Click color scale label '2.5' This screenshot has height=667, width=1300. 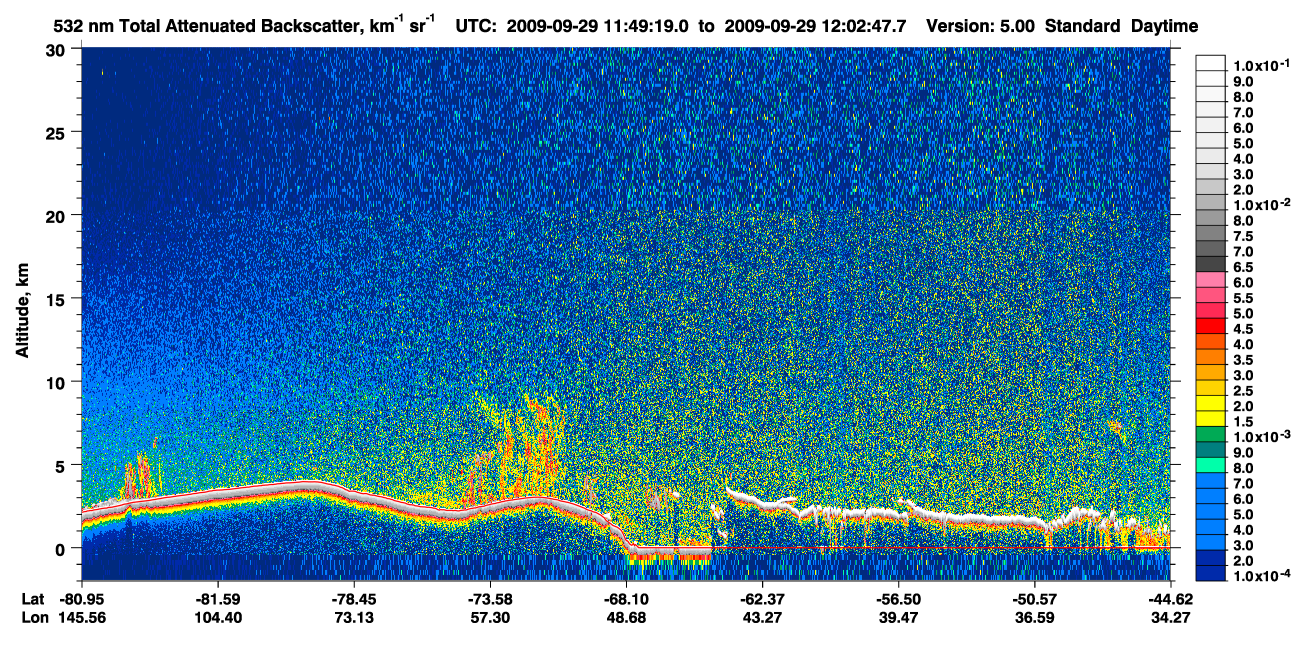1244,390
